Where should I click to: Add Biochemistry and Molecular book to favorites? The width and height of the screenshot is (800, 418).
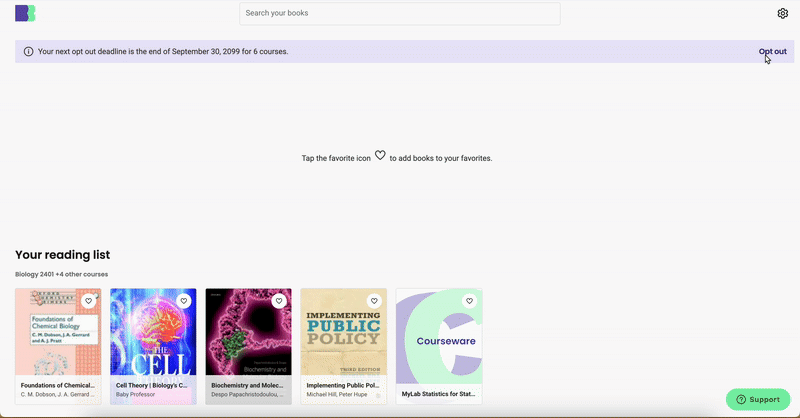click(x=279, y=301)
